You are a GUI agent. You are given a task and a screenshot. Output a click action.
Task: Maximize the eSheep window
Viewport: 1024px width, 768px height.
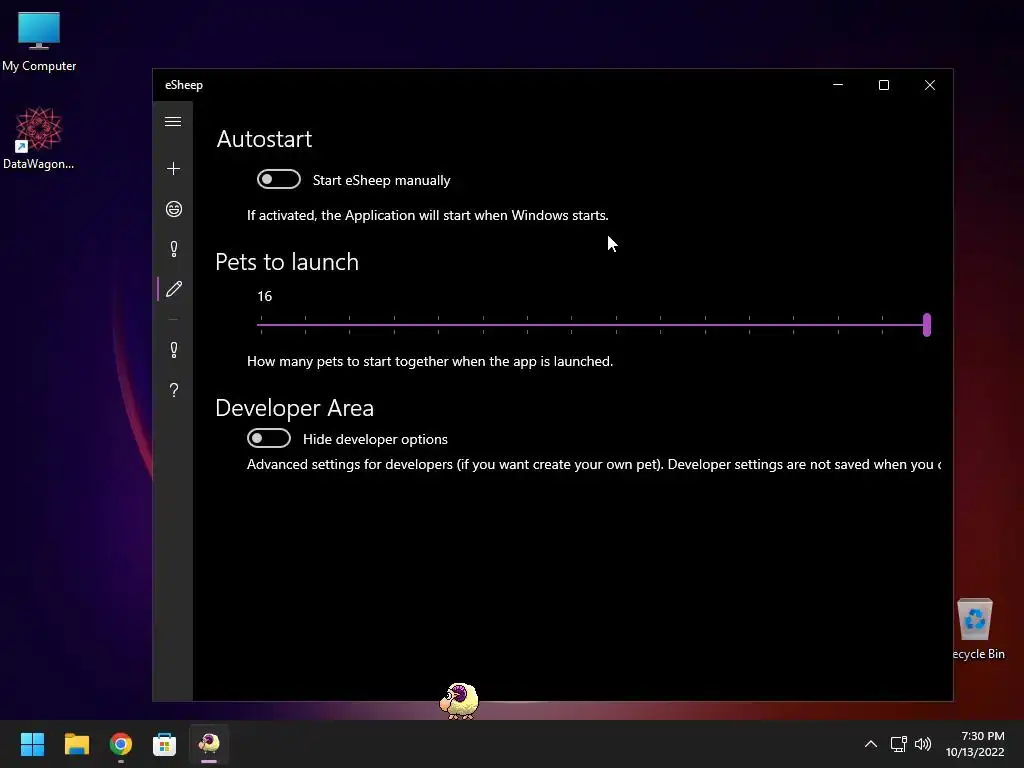pos(884,85)
